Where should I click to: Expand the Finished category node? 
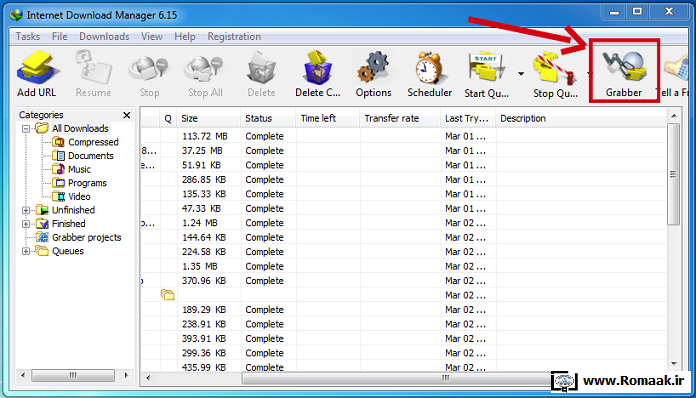(26, 224)
